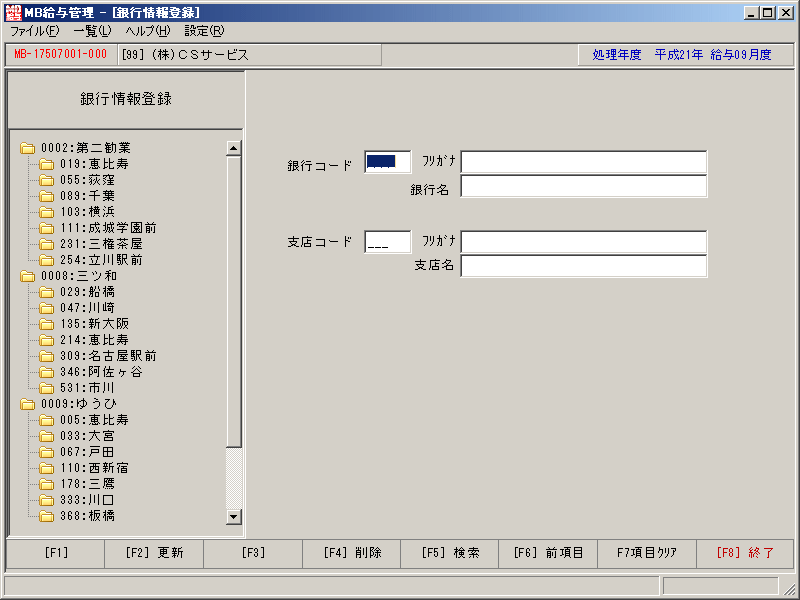Click the 支店コード input field
The height and width of the screenshot is (600, 800).
pyautogui.click(x=388, y=242)
